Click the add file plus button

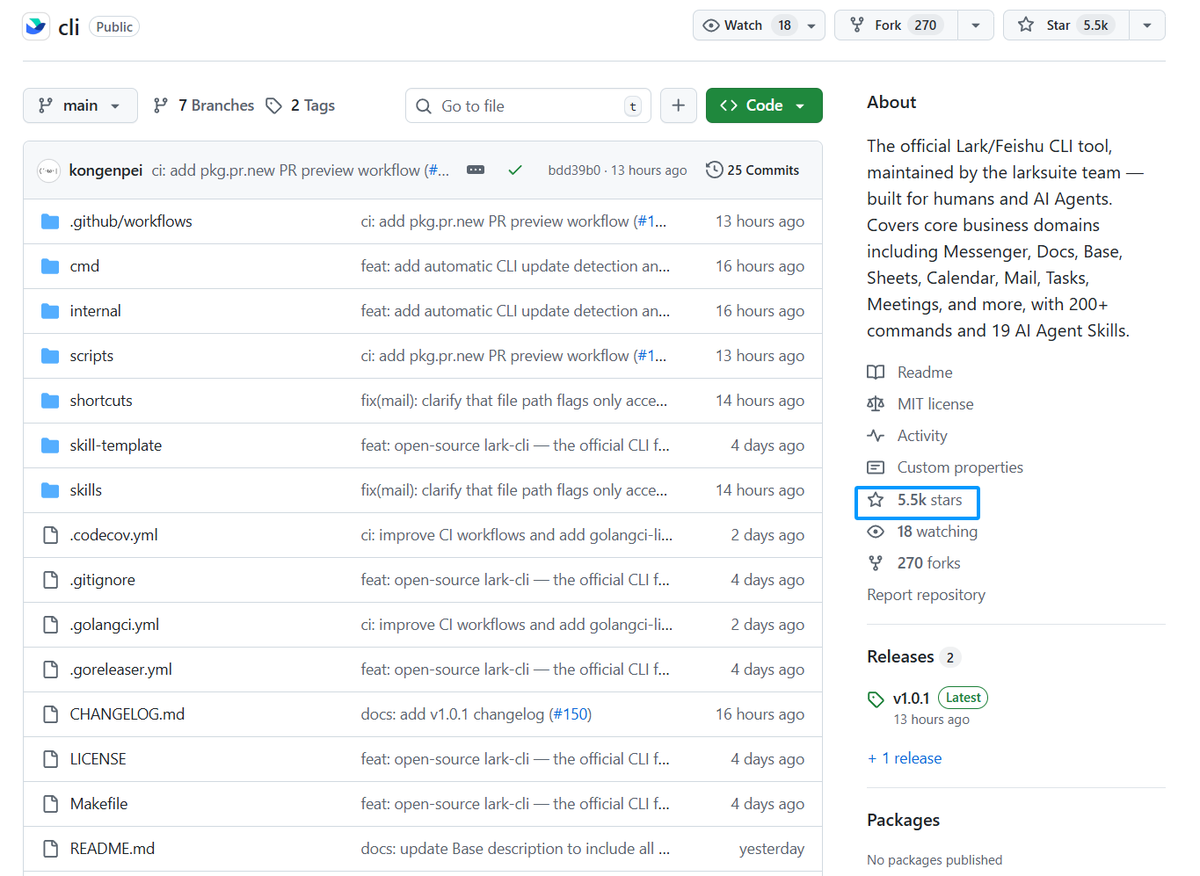(x=678, y=106)
